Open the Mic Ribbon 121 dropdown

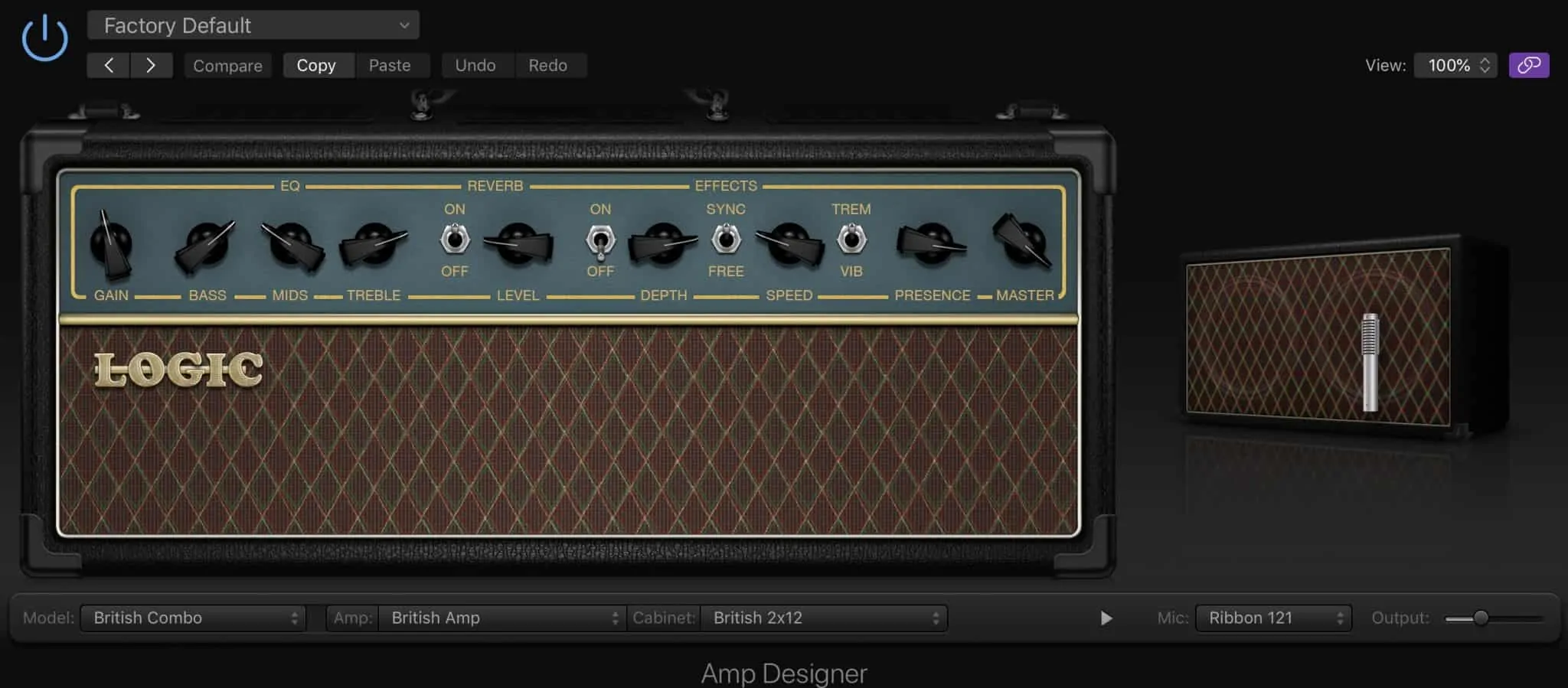pos(1273,618)
